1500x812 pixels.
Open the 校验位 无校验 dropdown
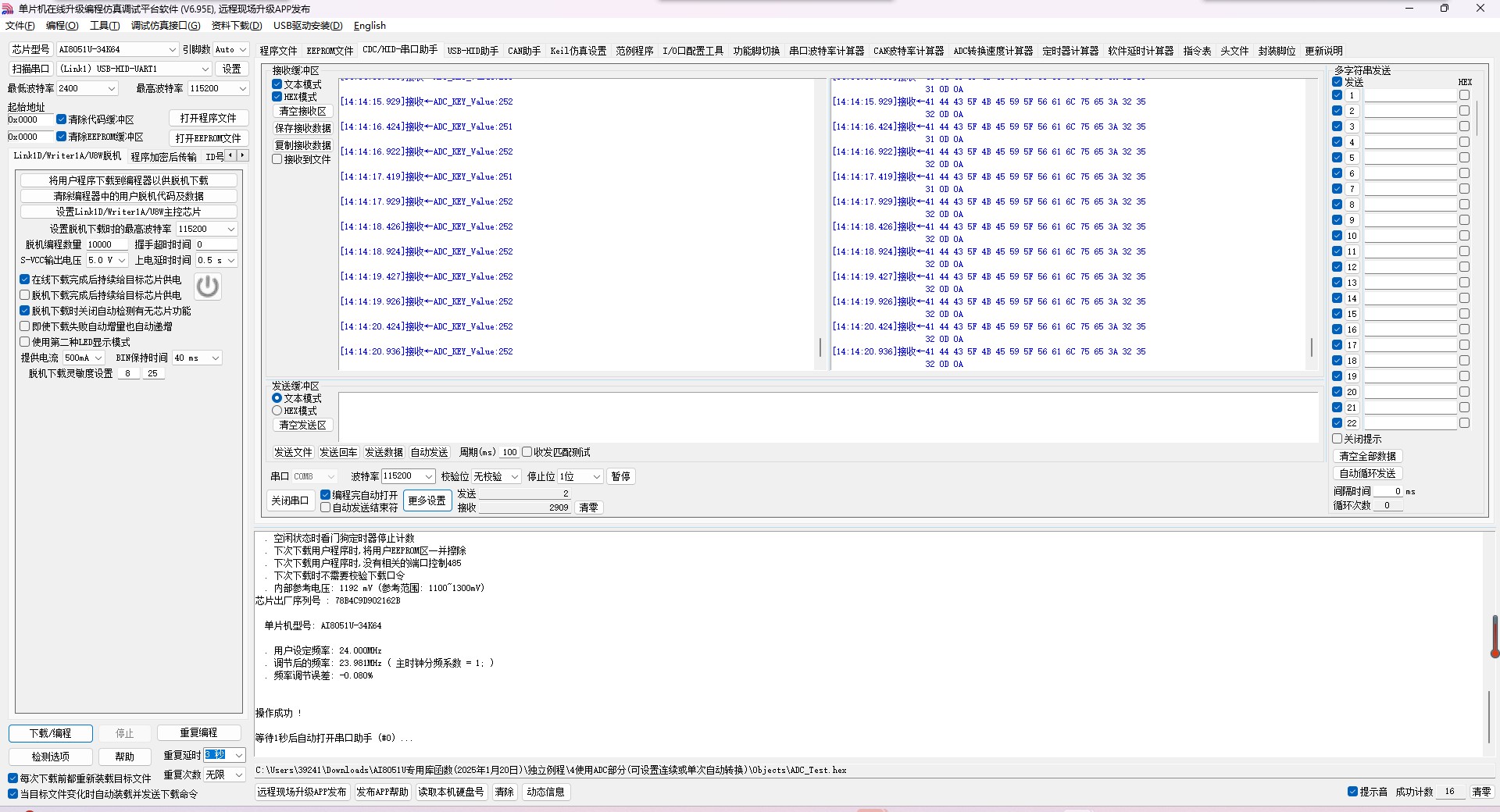(514, 476)
